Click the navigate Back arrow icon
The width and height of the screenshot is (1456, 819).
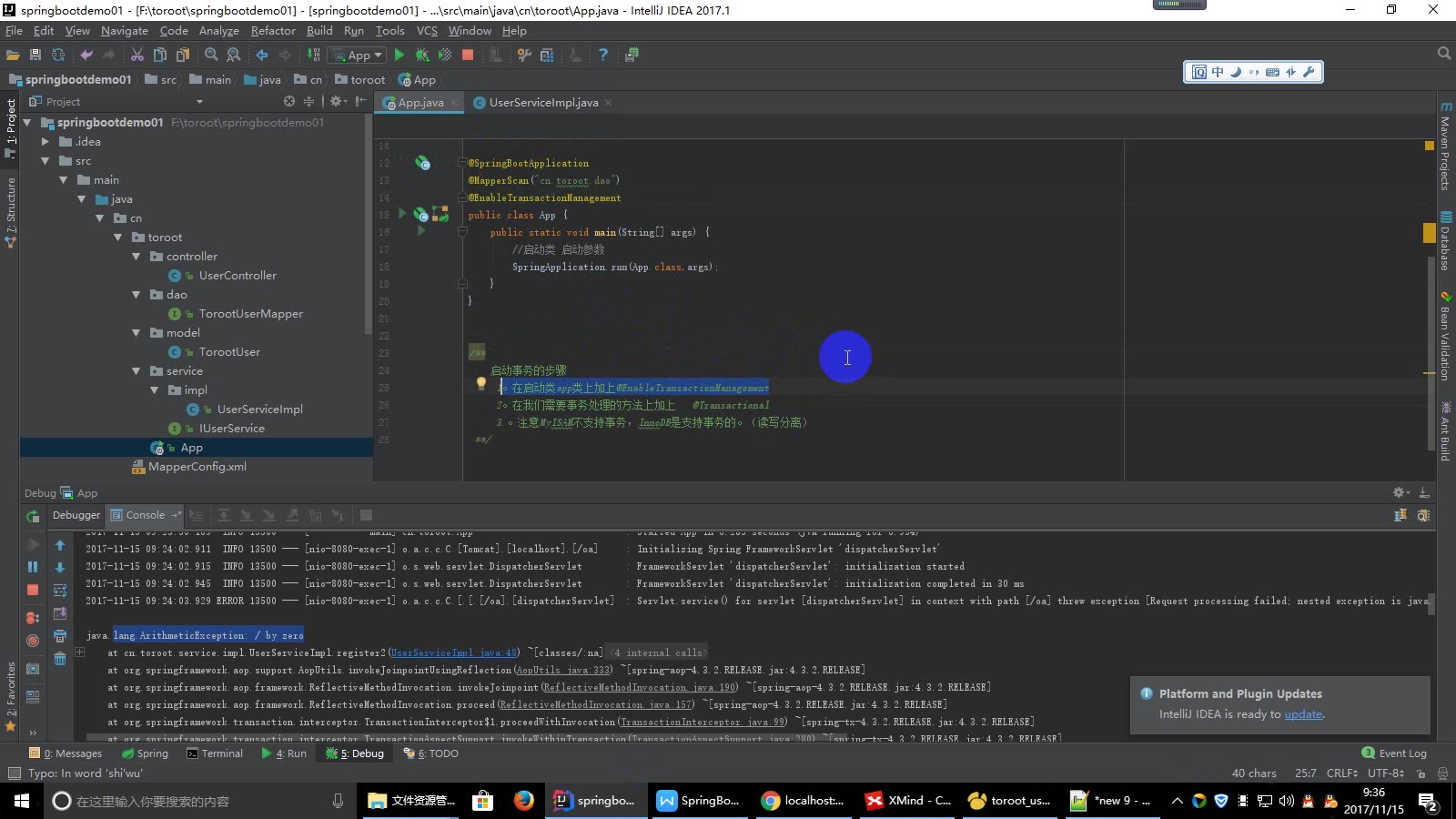[x=262, y=56]
